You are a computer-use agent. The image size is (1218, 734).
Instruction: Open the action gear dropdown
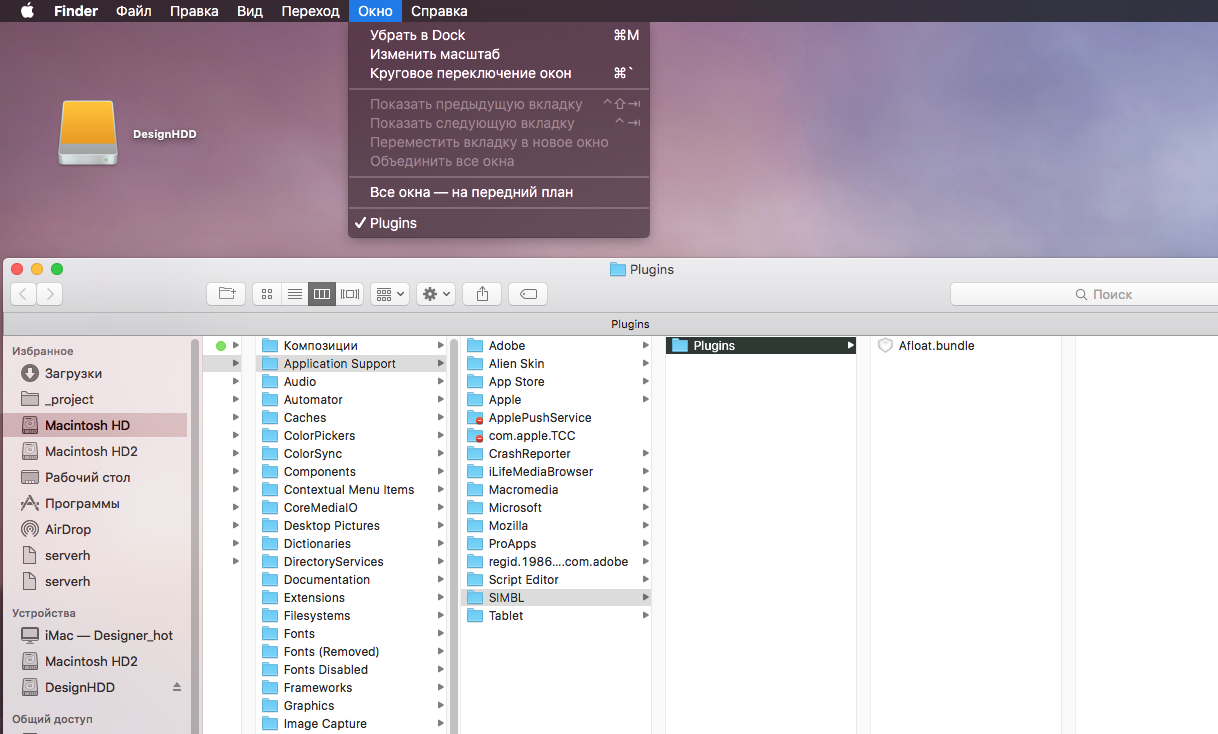pyautogui.click(x=436, y=294)
